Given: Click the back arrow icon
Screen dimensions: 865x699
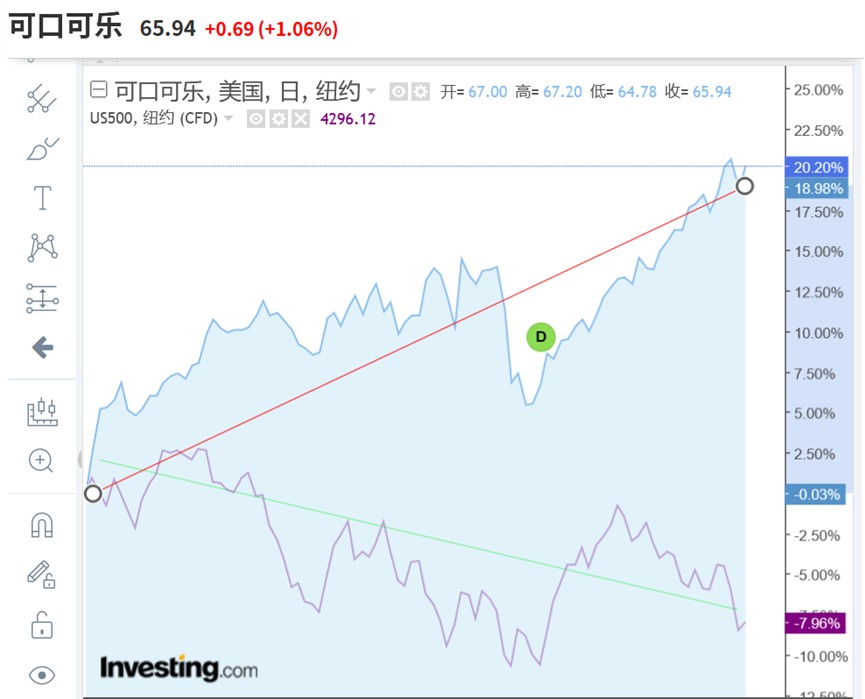Looking at the screenshot, I should [x=42, y=347].
